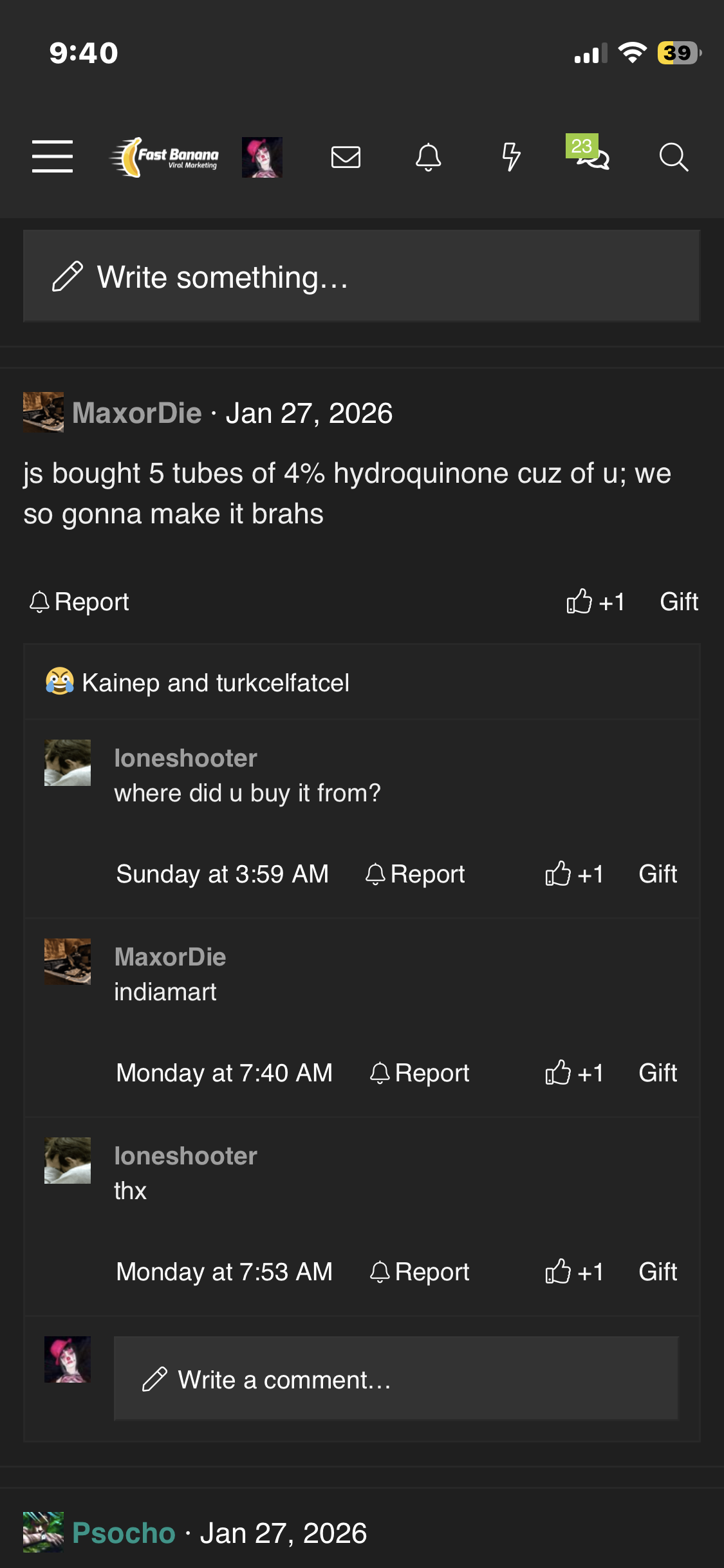Viewport: 724px width, 1568px height.
Task: Click the Write a comment field
Action: [396, 1379]
